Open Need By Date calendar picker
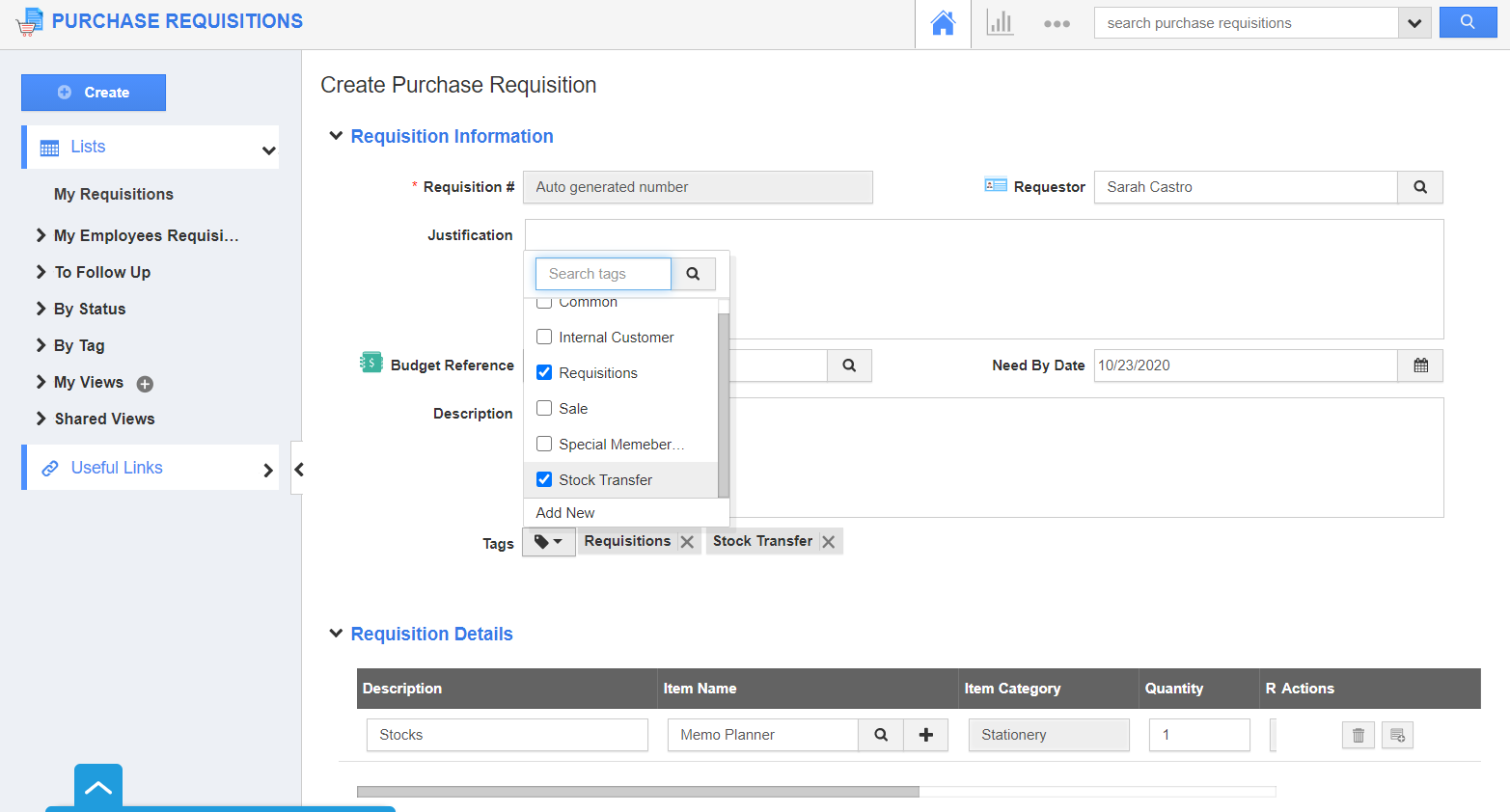This screenshot has height=812, width=1510. [1420, 365]
